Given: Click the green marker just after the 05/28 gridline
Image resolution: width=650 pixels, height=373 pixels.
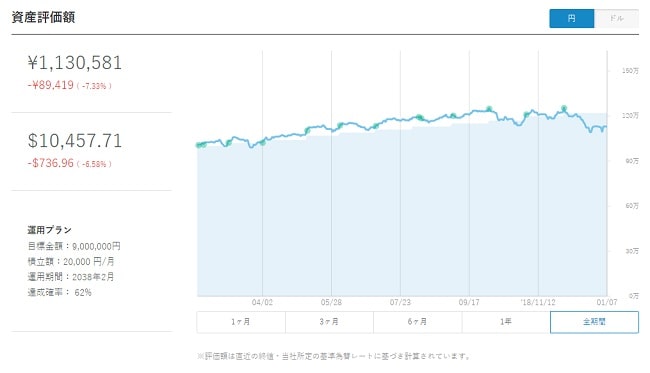Looking at the screenshot, I should click(340, 125).
